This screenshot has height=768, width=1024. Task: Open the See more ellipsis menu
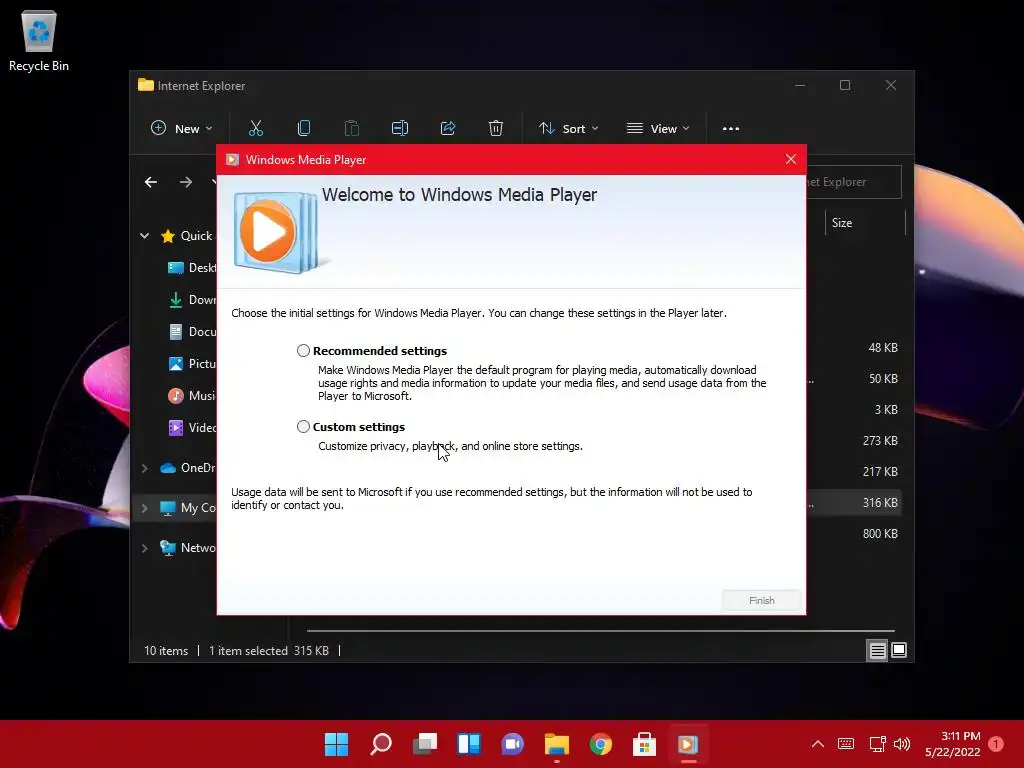pos(731,129)
